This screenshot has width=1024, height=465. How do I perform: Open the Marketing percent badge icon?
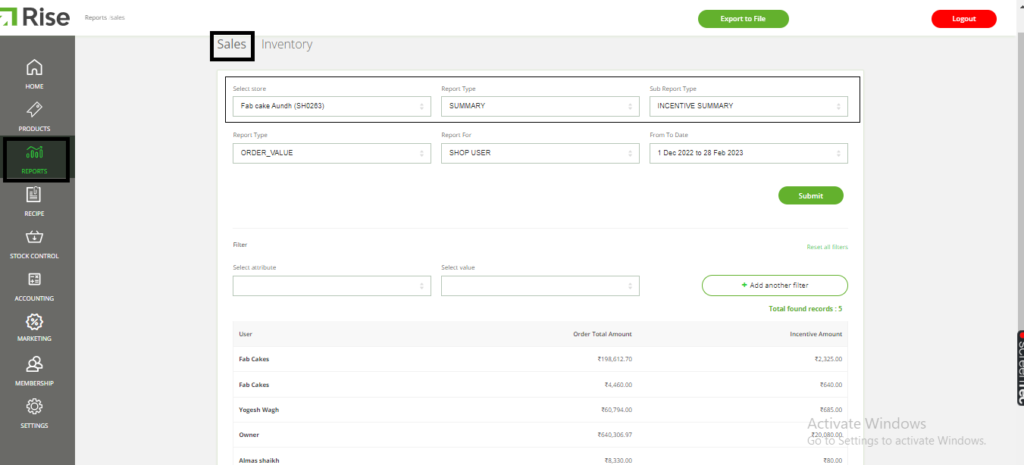point(34,322)
